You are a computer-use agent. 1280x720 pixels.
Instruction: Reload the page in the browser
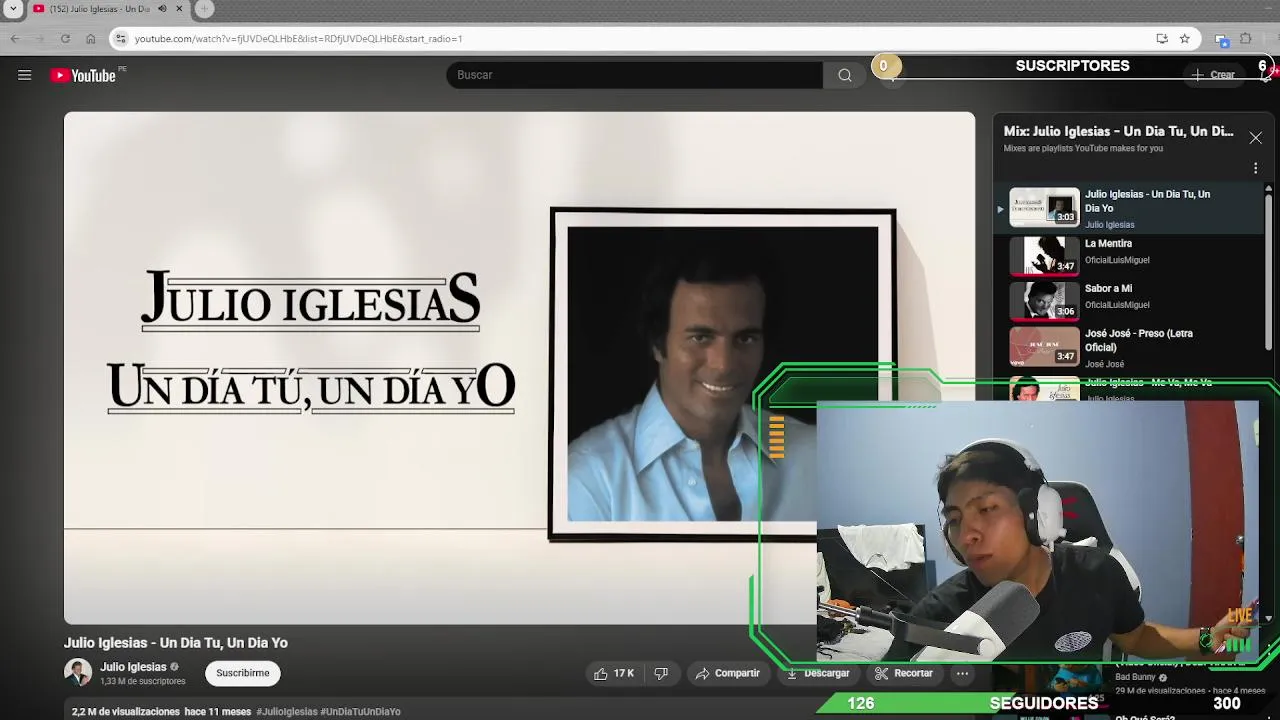[65, 38]
